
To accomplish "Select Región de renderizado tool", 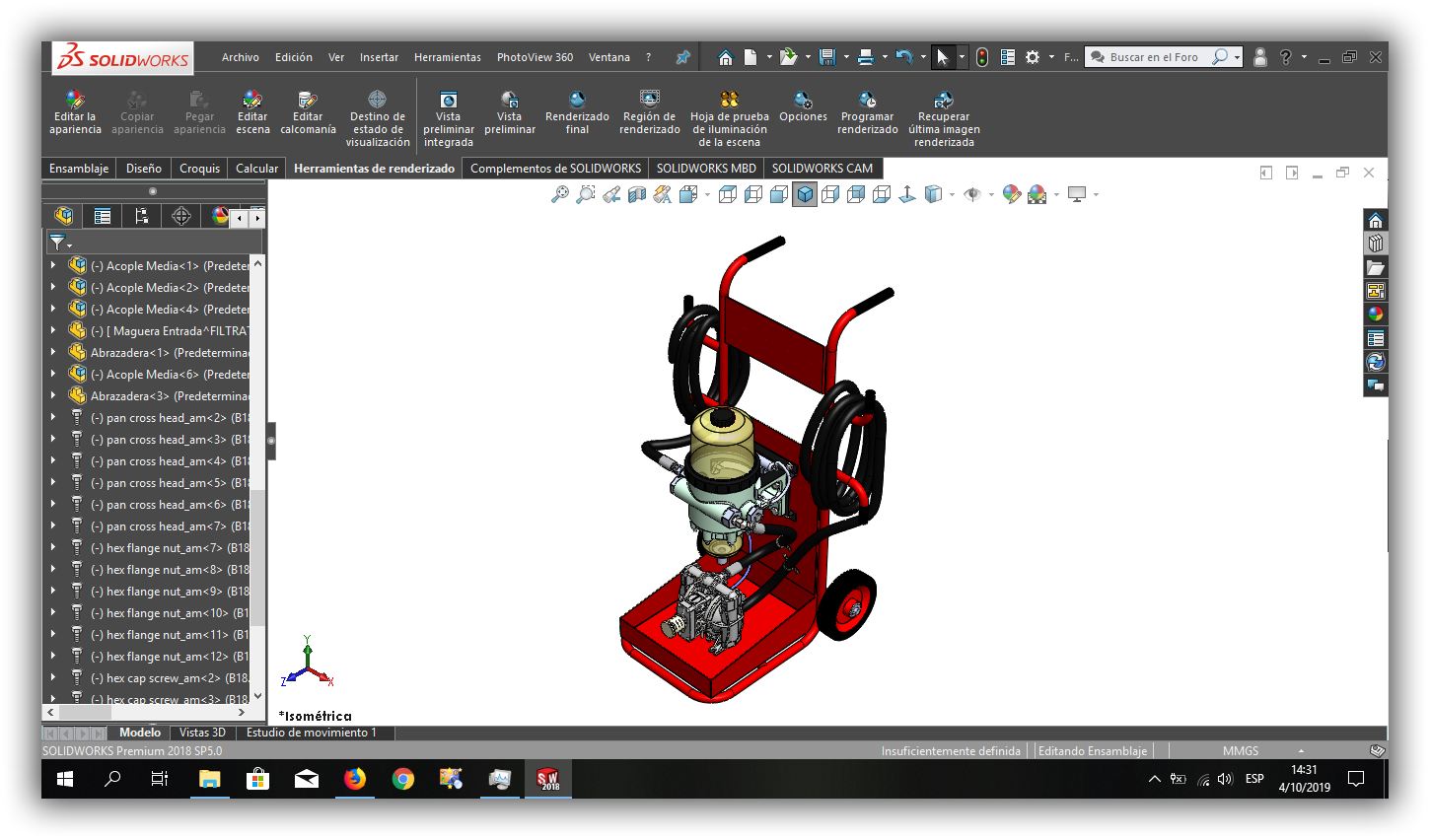I will pos(649,113).
